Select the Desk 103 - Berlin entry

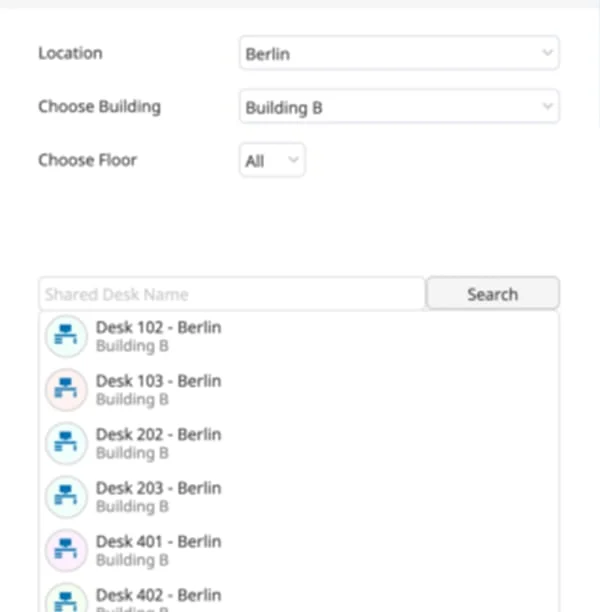point(299,390)
